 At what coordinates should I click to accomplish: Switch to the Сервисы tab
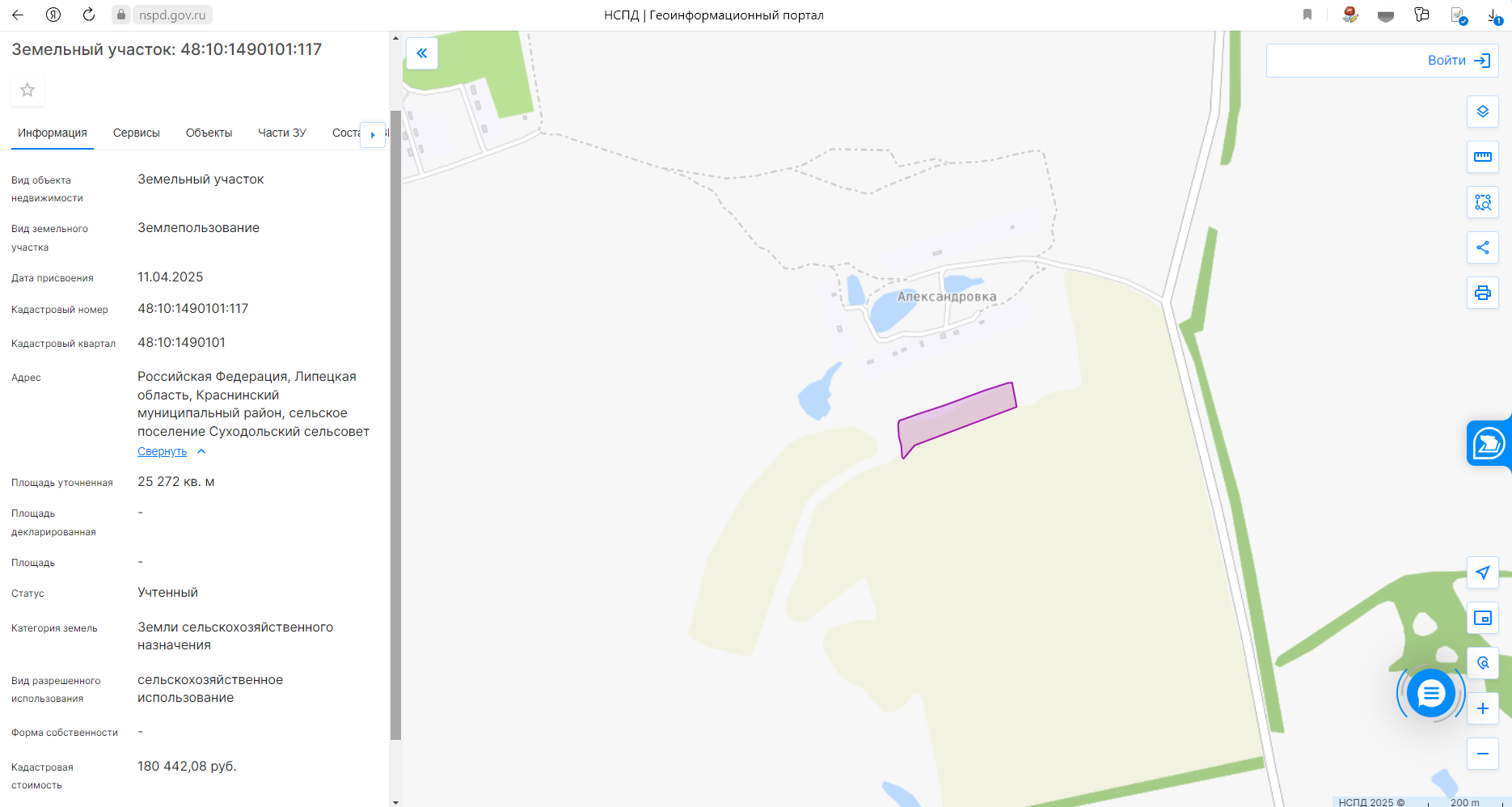click(x=137, y=133)
